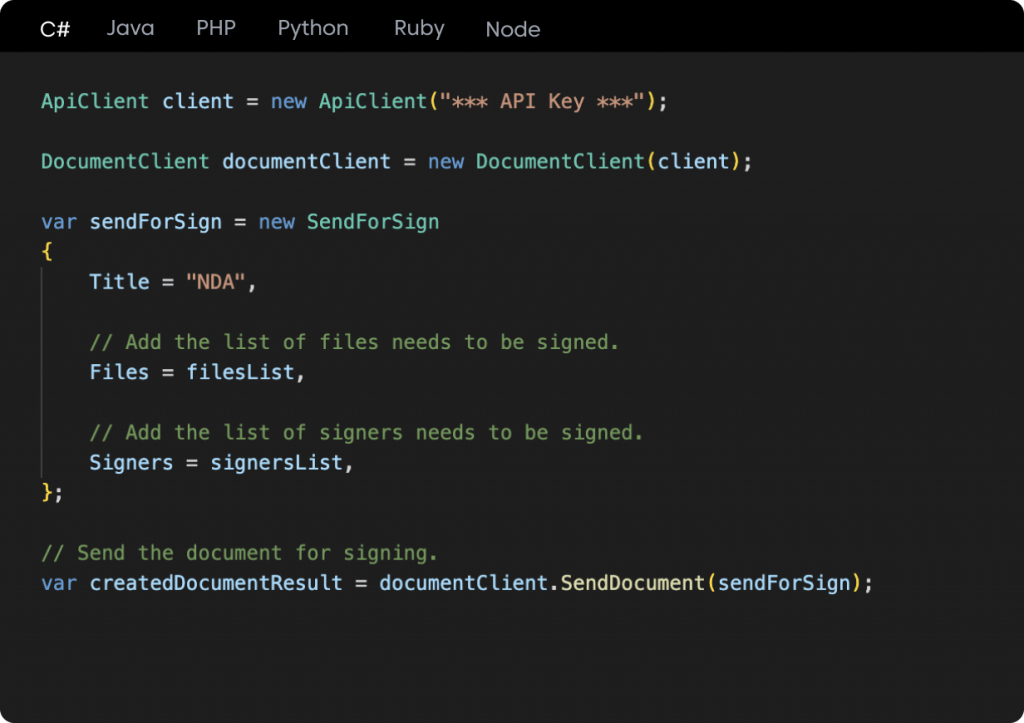Click the comment about adding signers

[365, 432]
